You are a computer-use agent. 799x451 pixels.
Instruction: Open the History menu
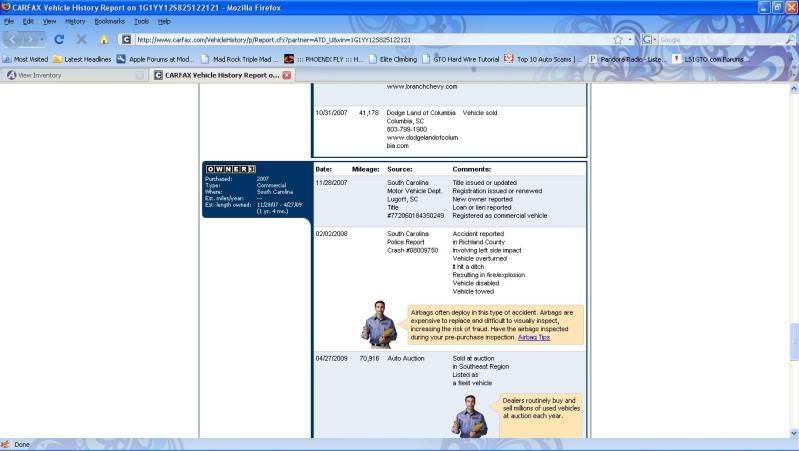tap(75, 21)
